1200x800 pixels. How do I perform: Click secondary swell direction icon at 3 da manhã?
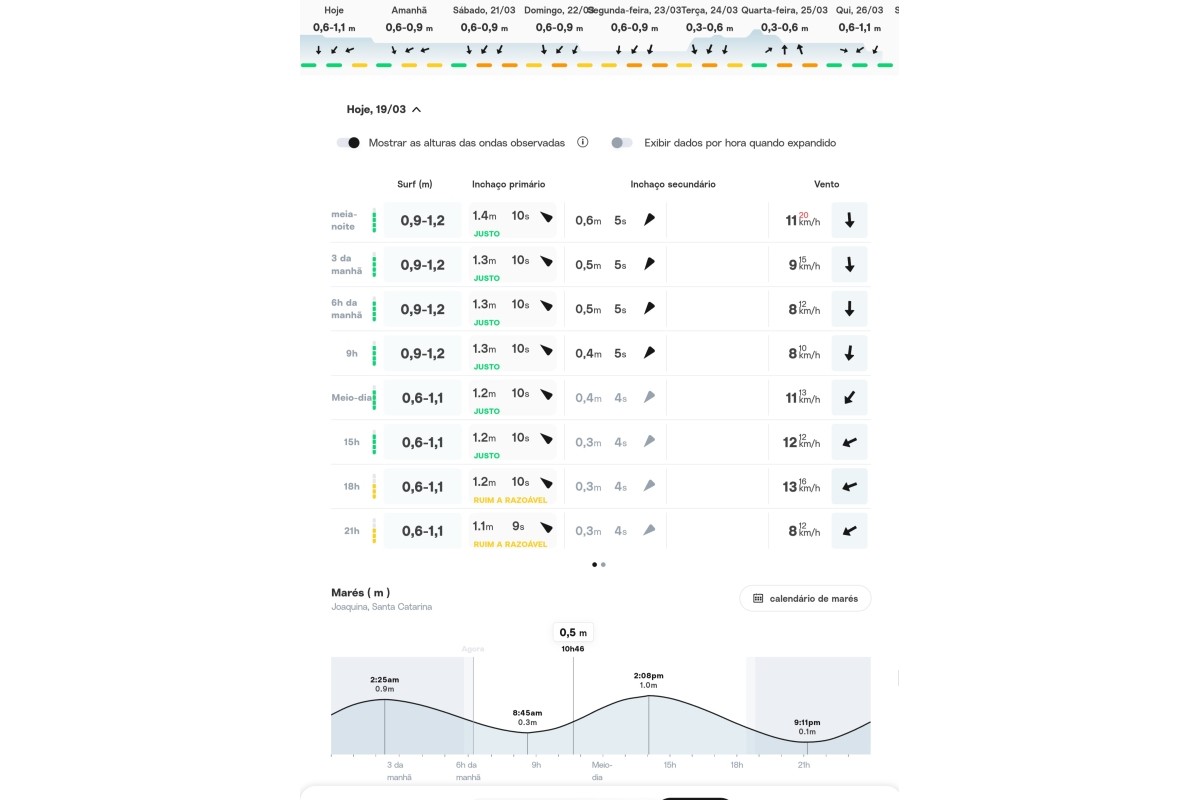pyautogui.click(x=649, y=264)
